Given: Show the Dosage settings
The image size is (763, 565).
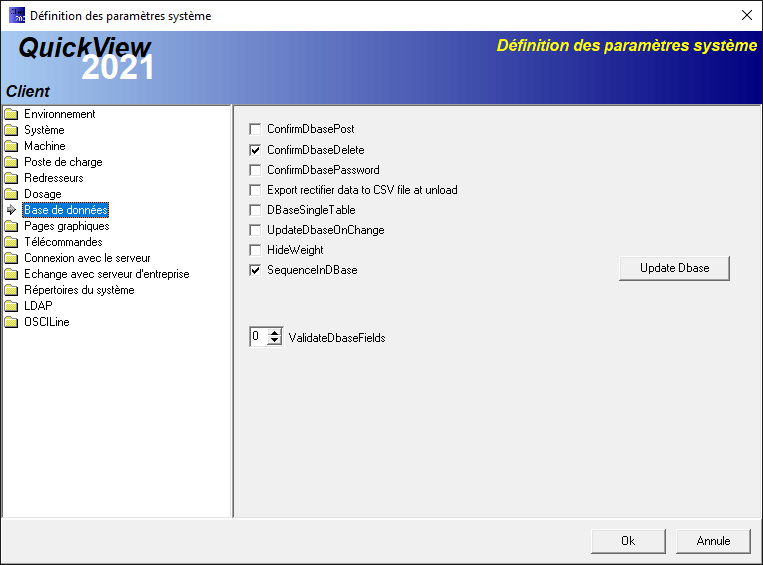Looking at the screenshot, I should 43,194.
